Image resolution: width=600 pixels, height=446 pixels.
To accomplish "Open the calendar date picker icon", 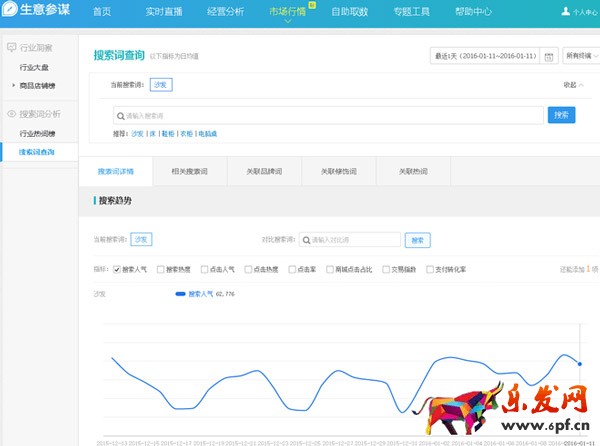I will pos(548,57).
